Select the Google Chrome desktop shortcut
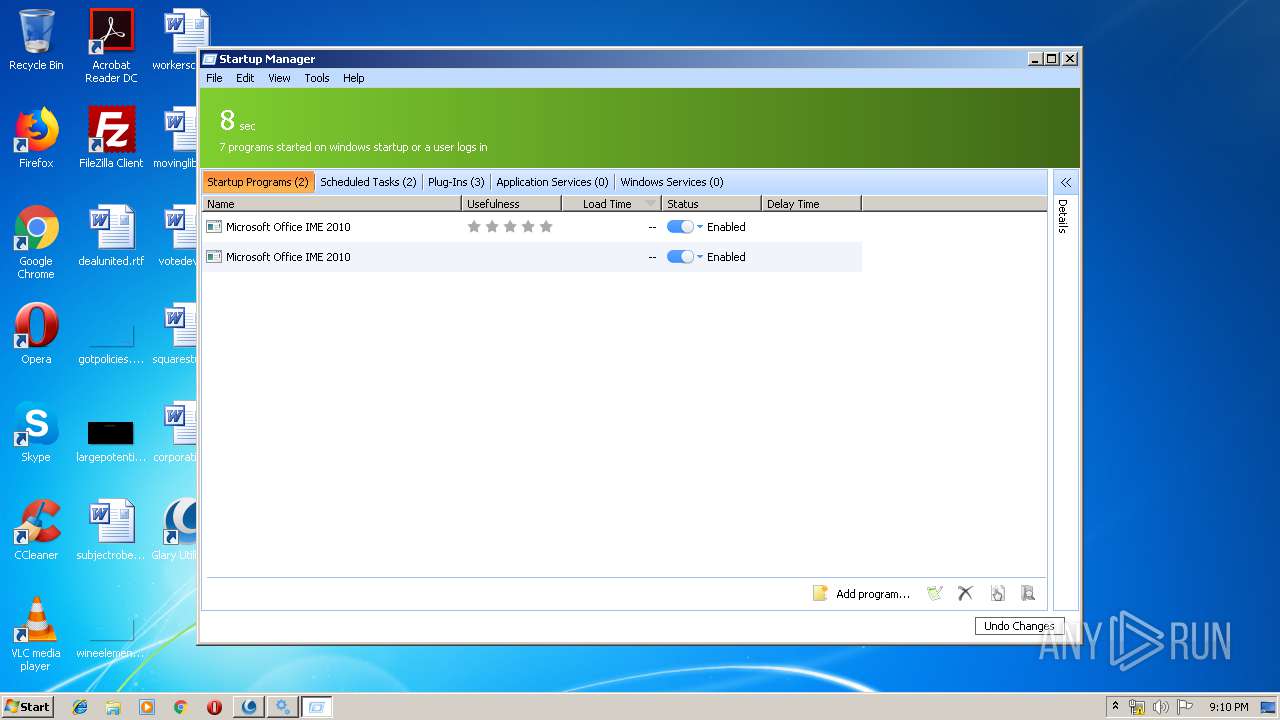Viewport: 1280px width, 720px height. (36, 242)
